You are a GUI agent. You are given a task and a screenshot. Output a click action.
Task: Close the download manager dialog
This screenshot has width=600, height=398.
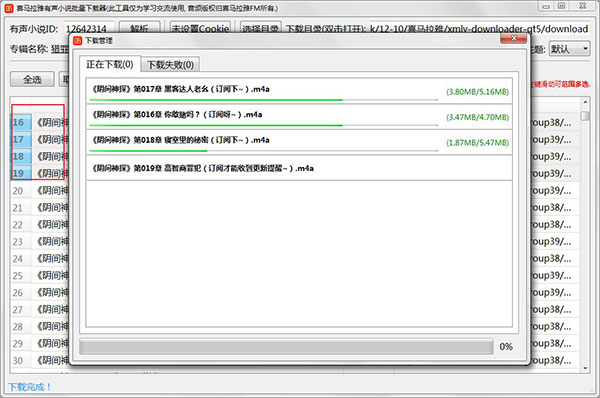coord(514,38)
